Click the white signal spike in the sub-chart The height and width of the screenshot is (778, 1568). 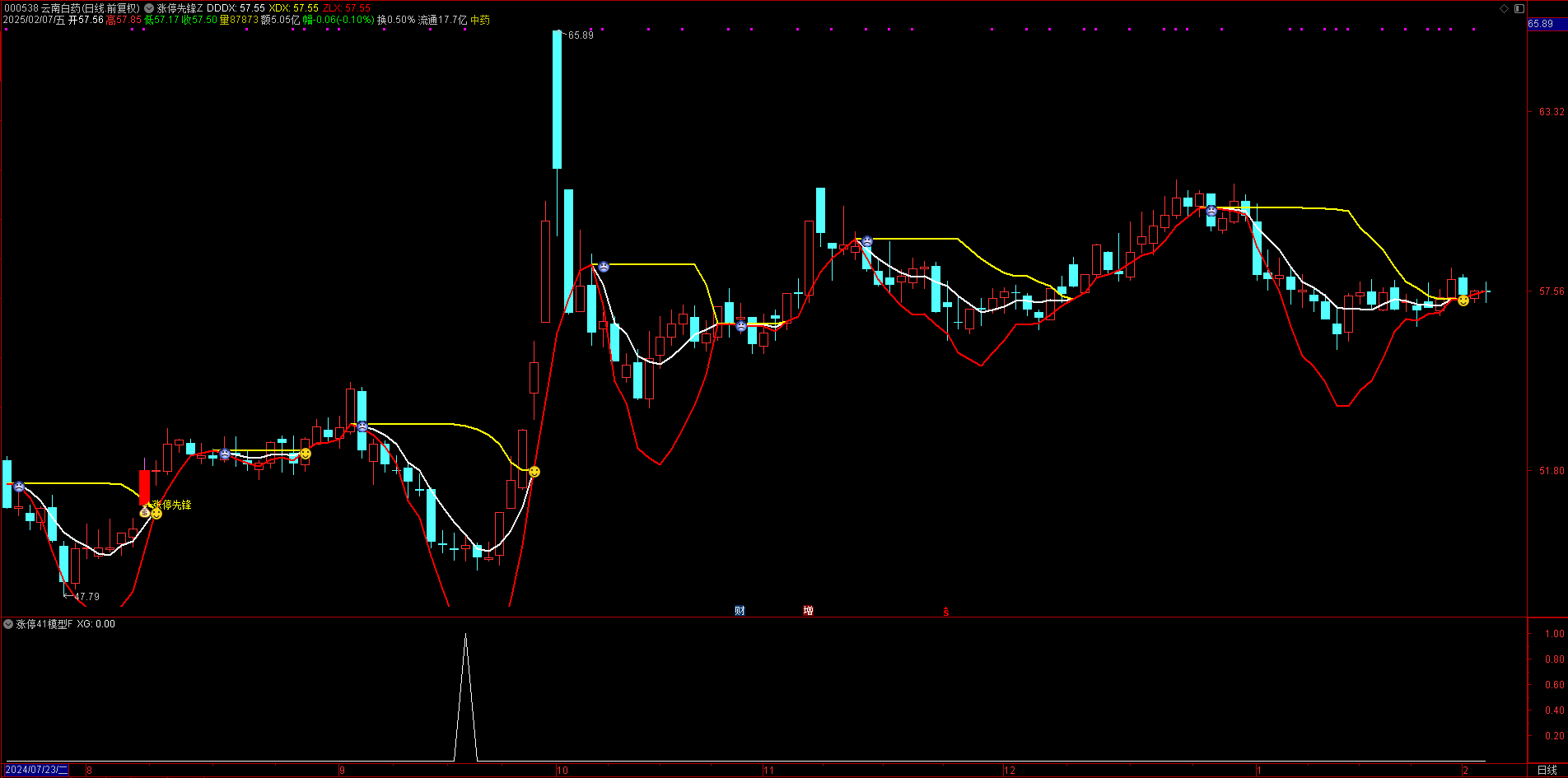(466, 696)
